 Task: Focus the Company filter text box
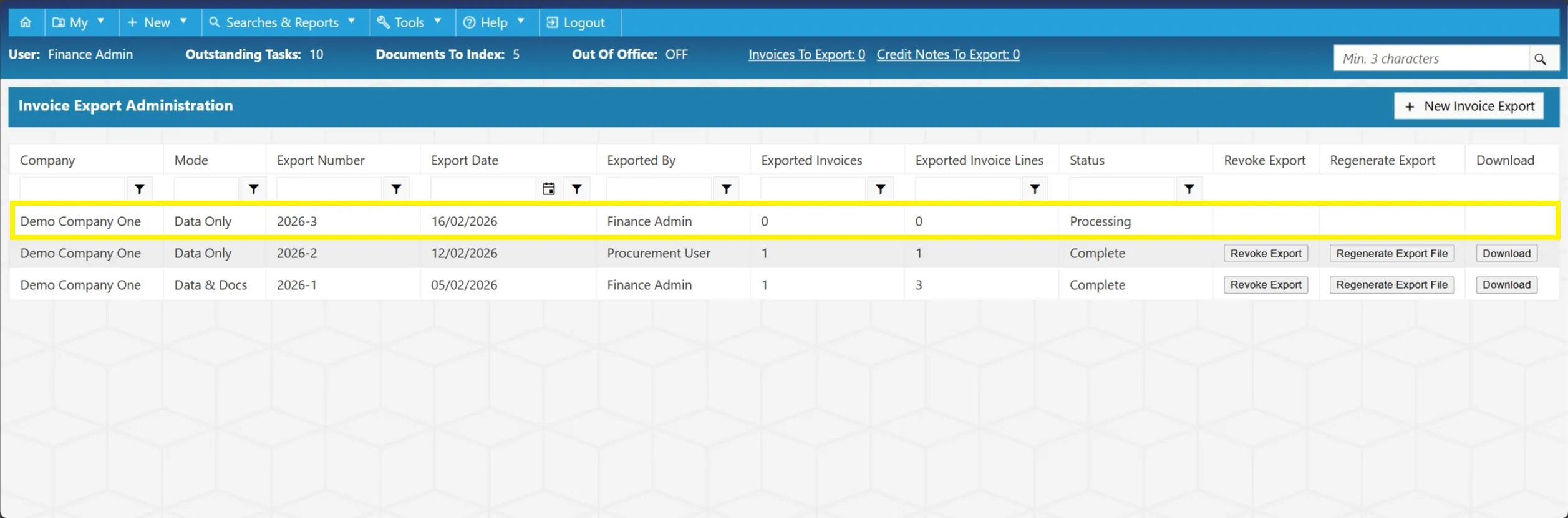tap(72, 189)
